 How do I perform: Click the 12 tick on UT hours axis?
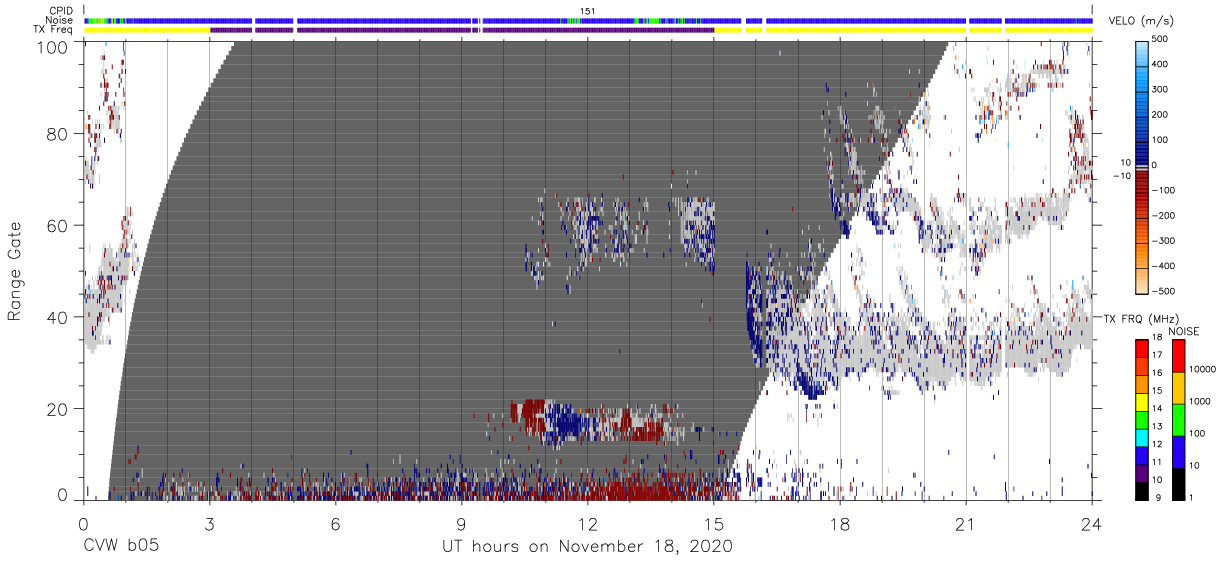tap(588, 523)
